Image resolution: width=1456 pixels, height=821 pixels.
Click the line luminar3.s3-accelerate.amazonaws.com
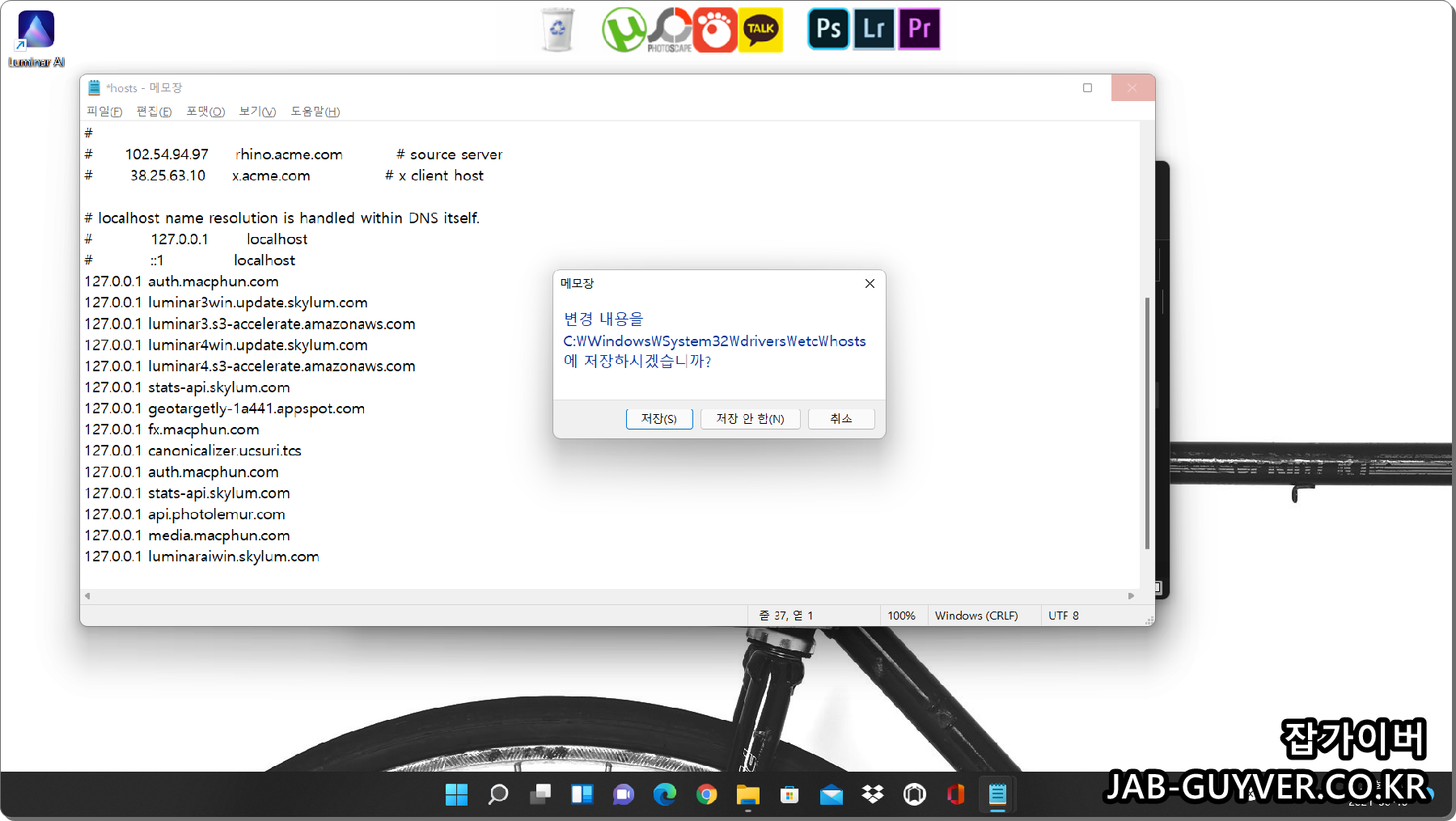(250, 324)
